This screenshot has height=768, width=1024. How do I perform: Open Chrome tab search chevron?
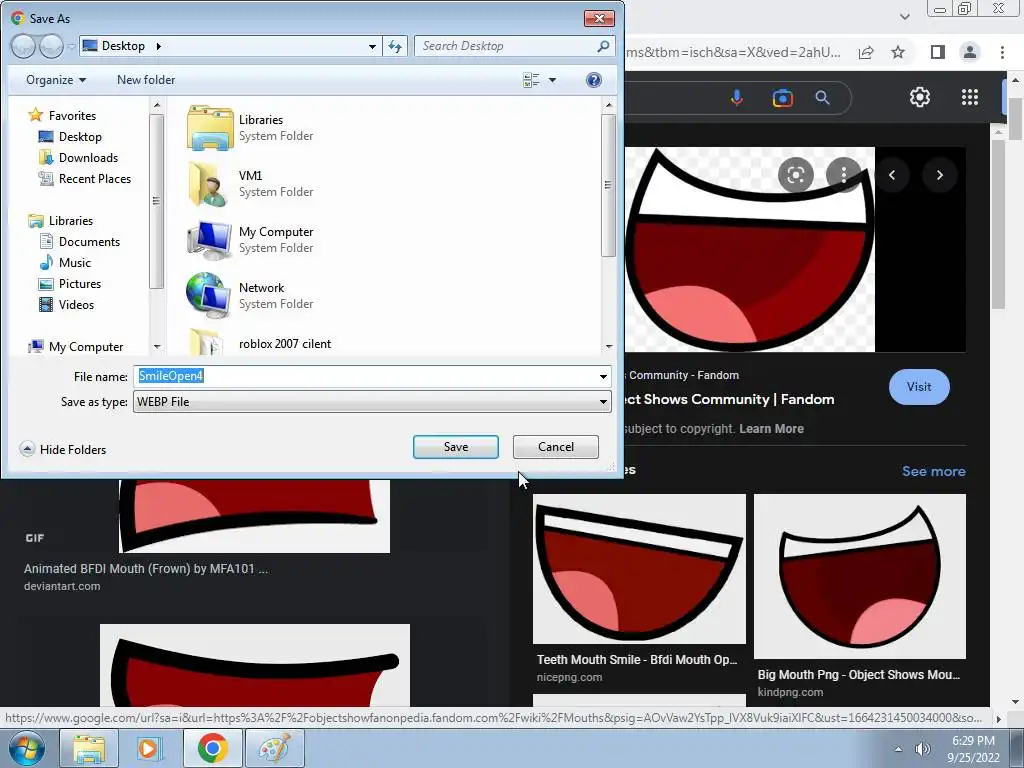pyautogui.click(x=904, y=17)
